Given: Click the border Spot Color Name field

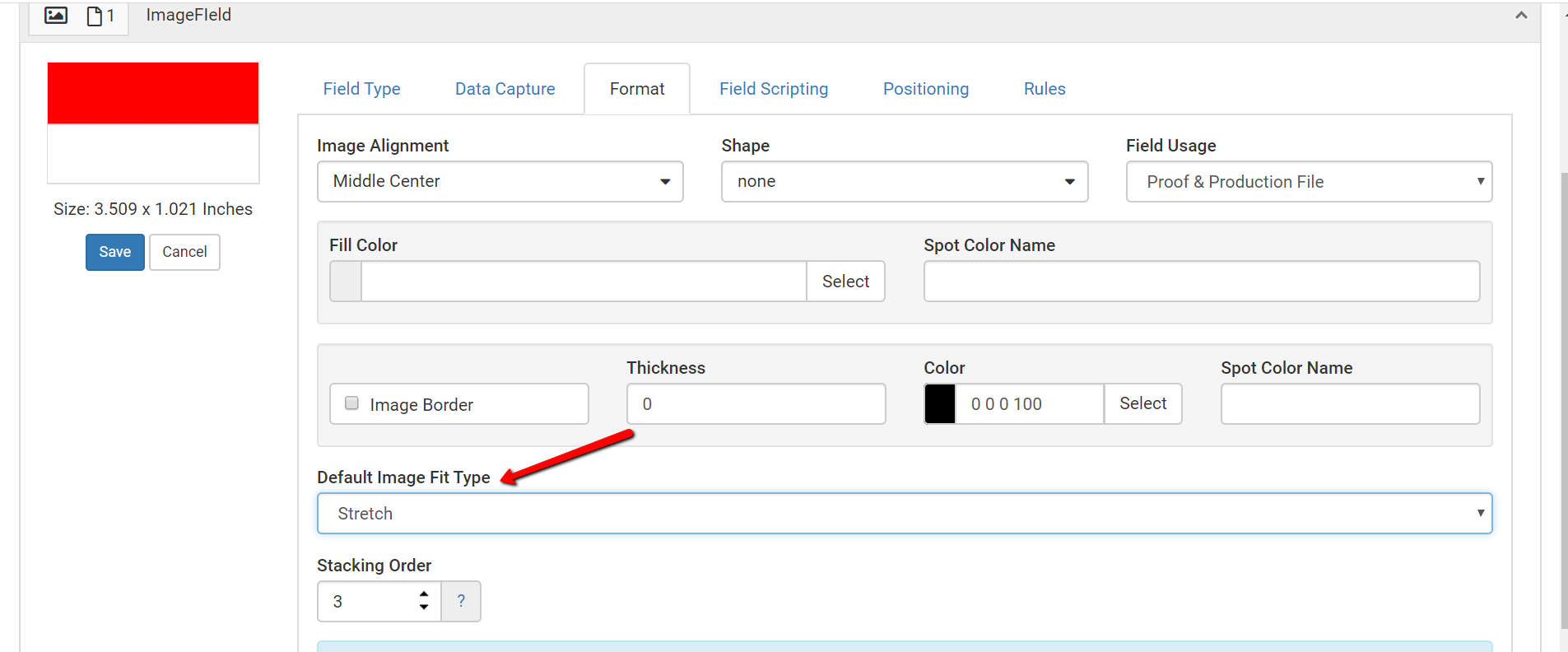Looking at the screenshot, I should pyautogui.click(x=1350, y=403).
